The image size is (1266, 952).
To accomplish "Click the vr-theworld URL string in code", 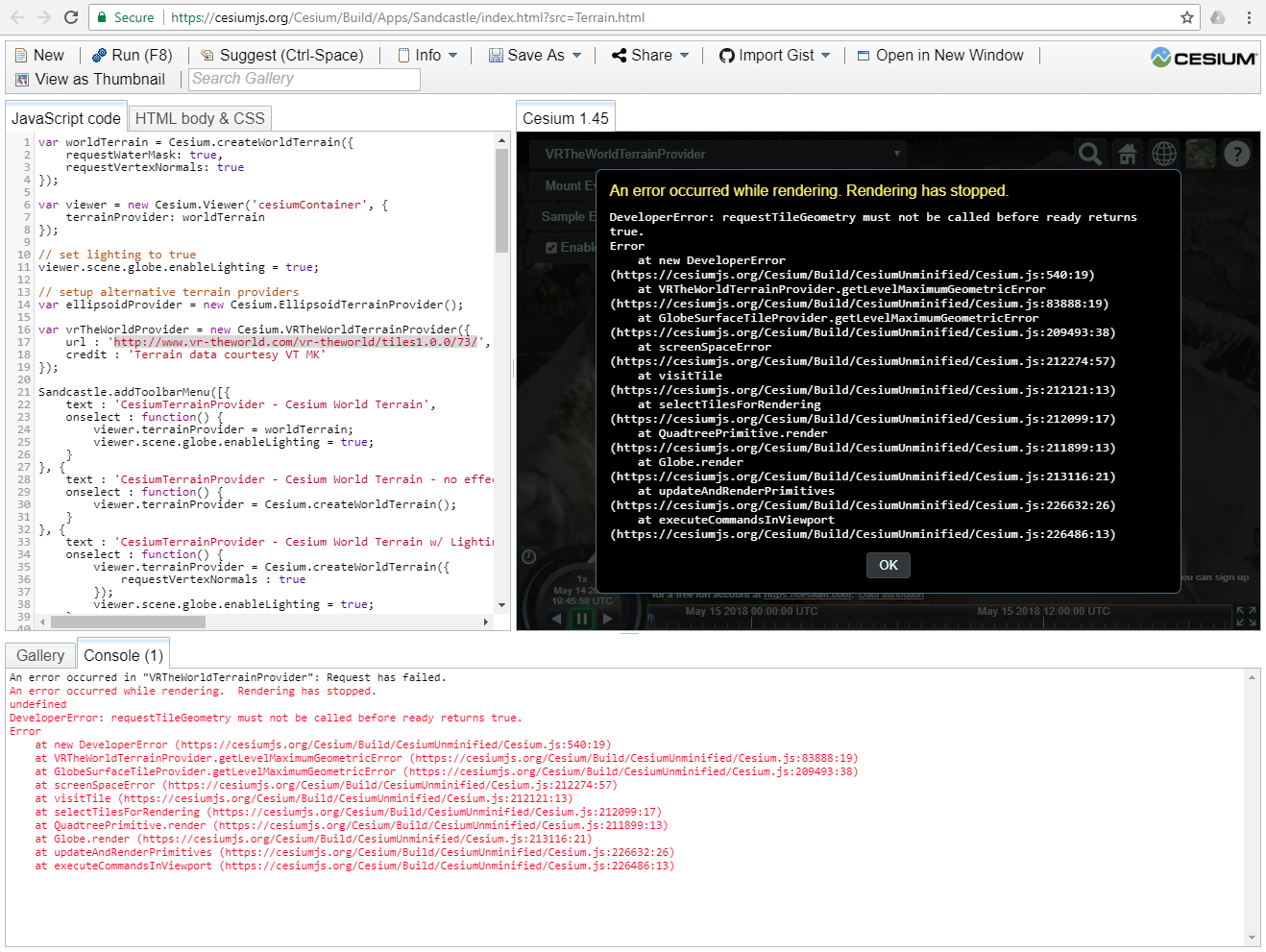I will [296, 342].
